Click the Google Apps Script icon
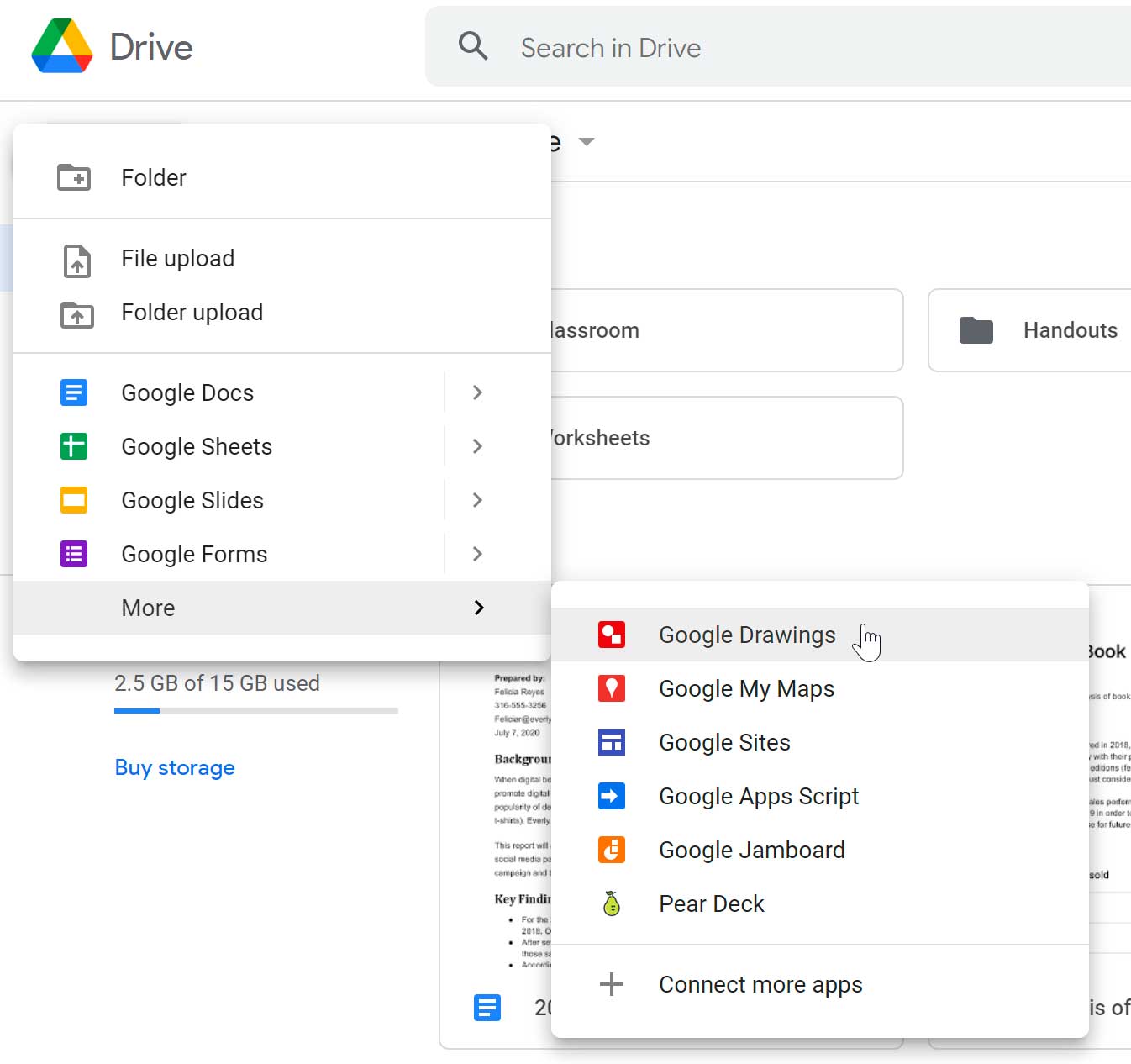Screen dimensions: 1131x1064 coord(612,796)
